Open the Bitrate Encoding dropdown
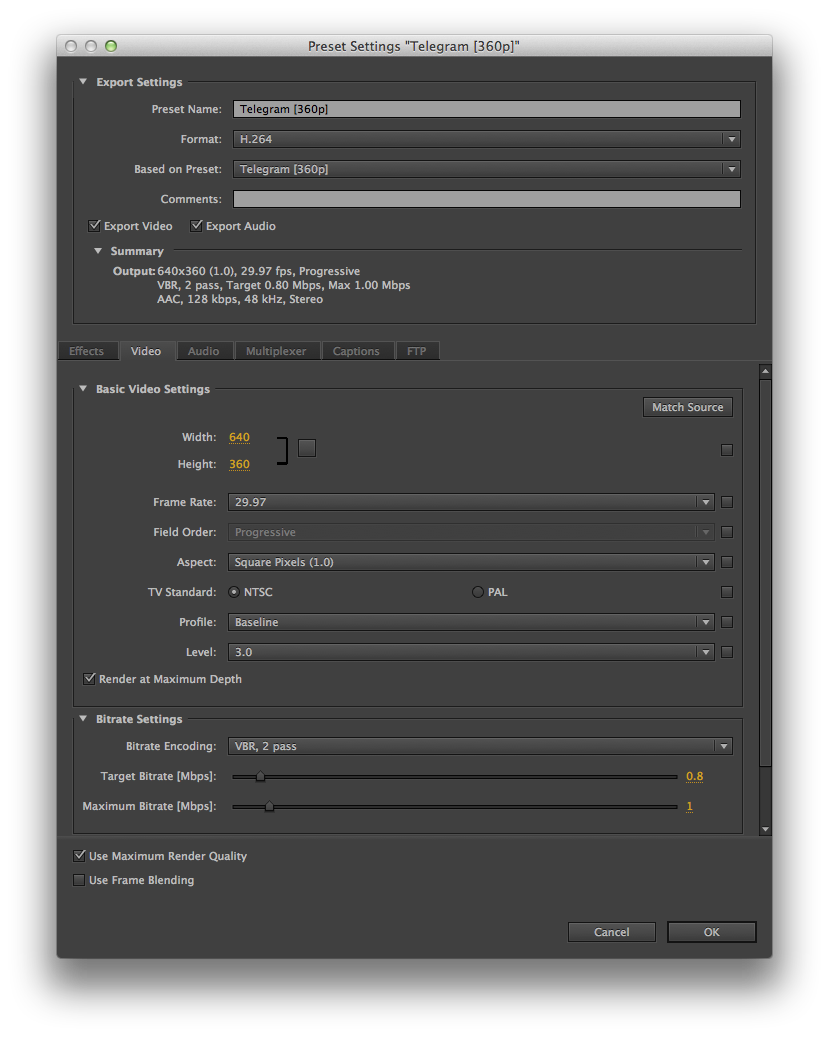 coord(480,746)
